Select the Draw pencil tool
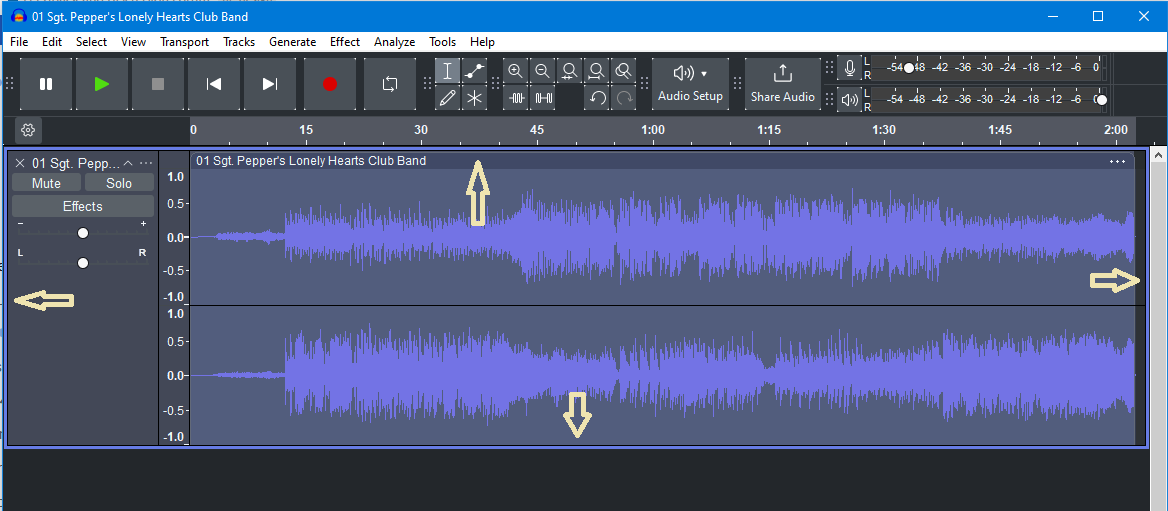Image resolution: width=1168 pixels, height=511 pixels. pyautogui.click(x=447, y=98)
